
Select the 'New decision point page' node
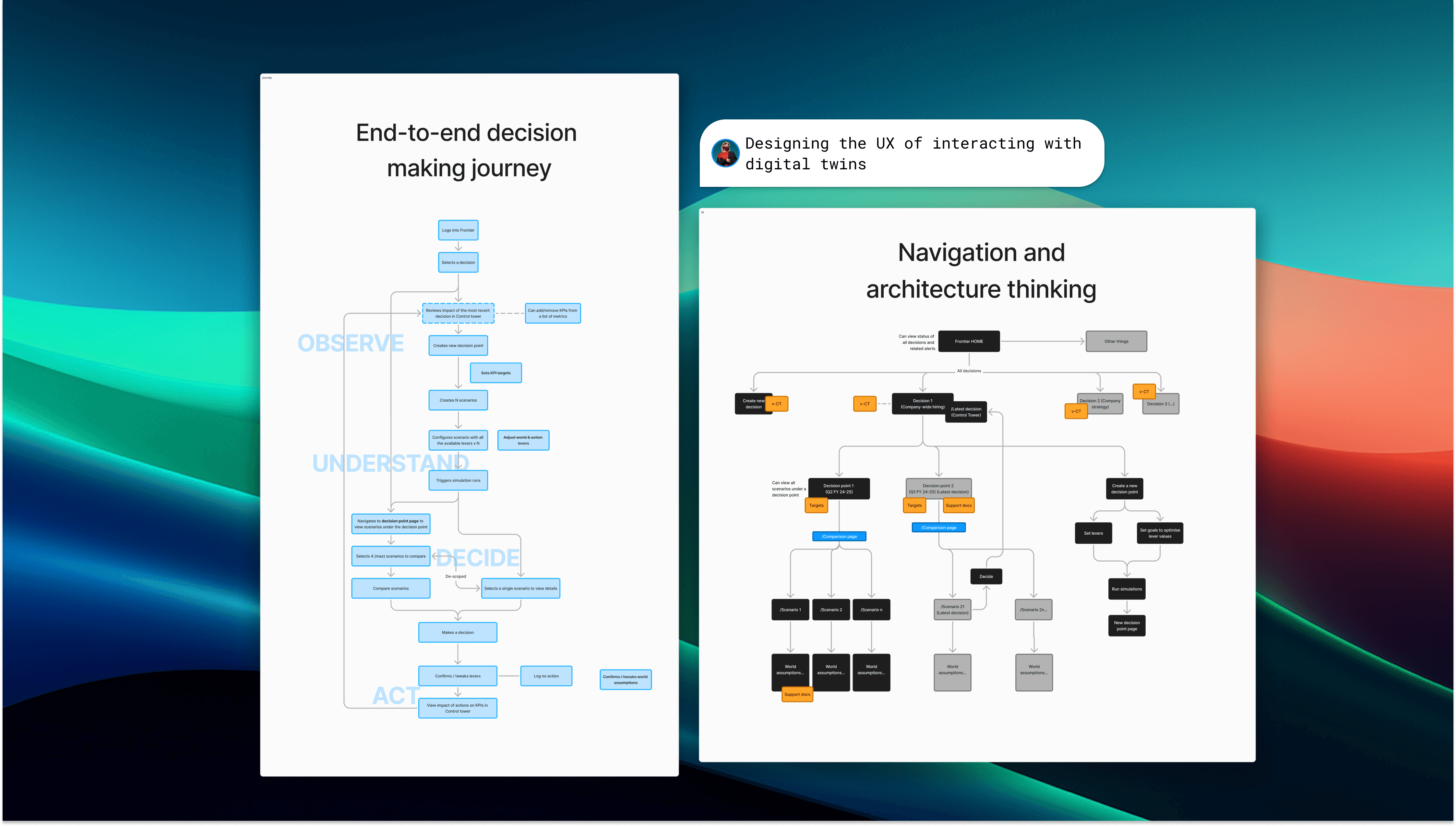[x=1127, y=626]
